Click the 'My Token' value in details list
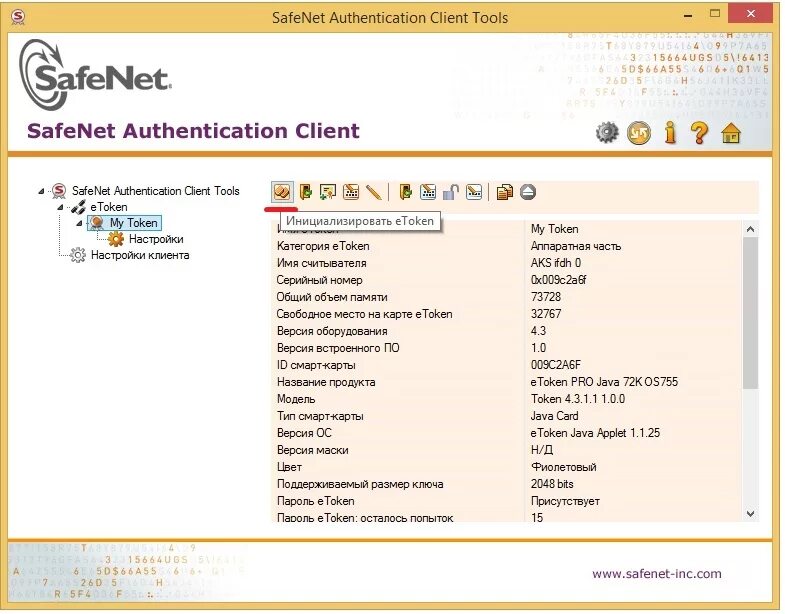The width and height of the screenshot is (785, 614). pyautogui.click(x=554, y=229)
